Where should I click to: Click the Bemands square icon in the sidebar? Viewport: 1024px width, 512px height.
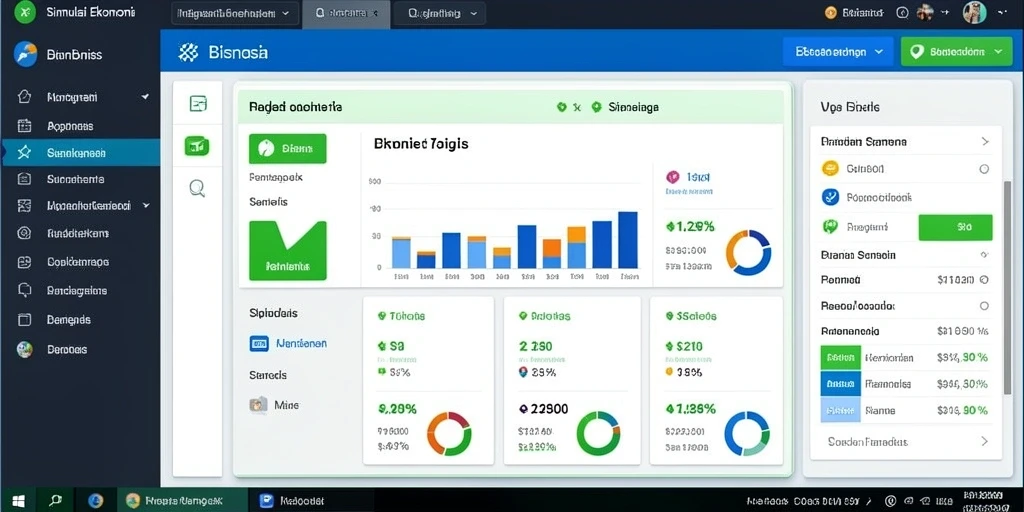tap(24, 319)
